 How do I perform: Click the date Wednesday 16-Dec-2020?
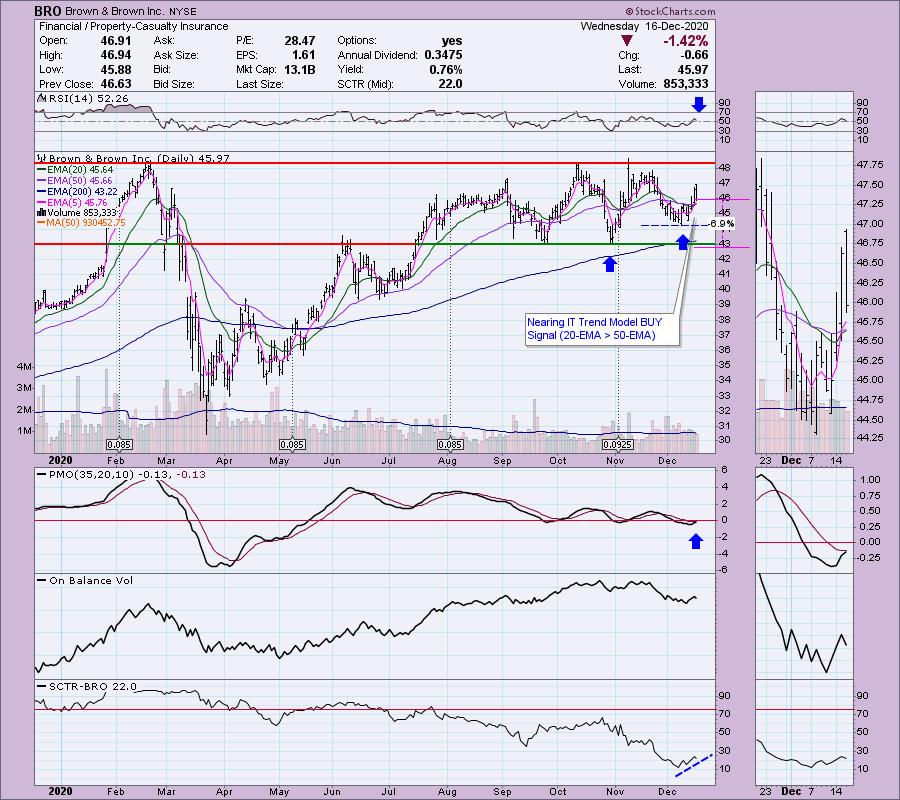644,26
